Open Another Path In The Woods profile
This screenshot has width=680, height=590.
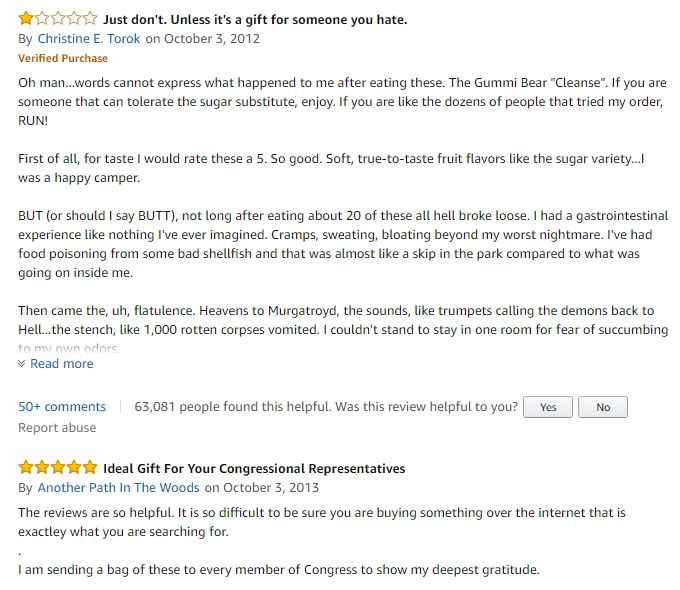119,488
